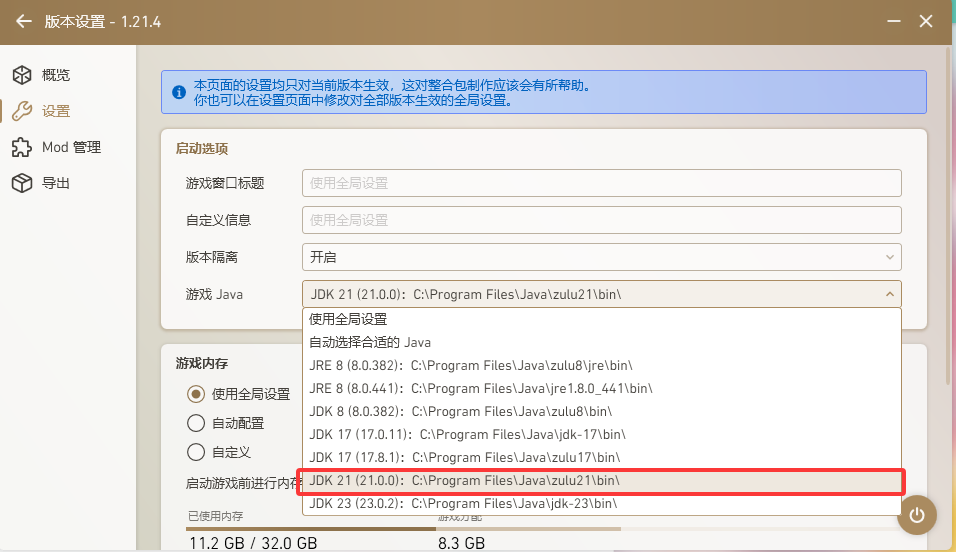Select JDK 8 (8.0.382) zulu8
Viewport: 956px width, 552px height.
tap(602, 412)
